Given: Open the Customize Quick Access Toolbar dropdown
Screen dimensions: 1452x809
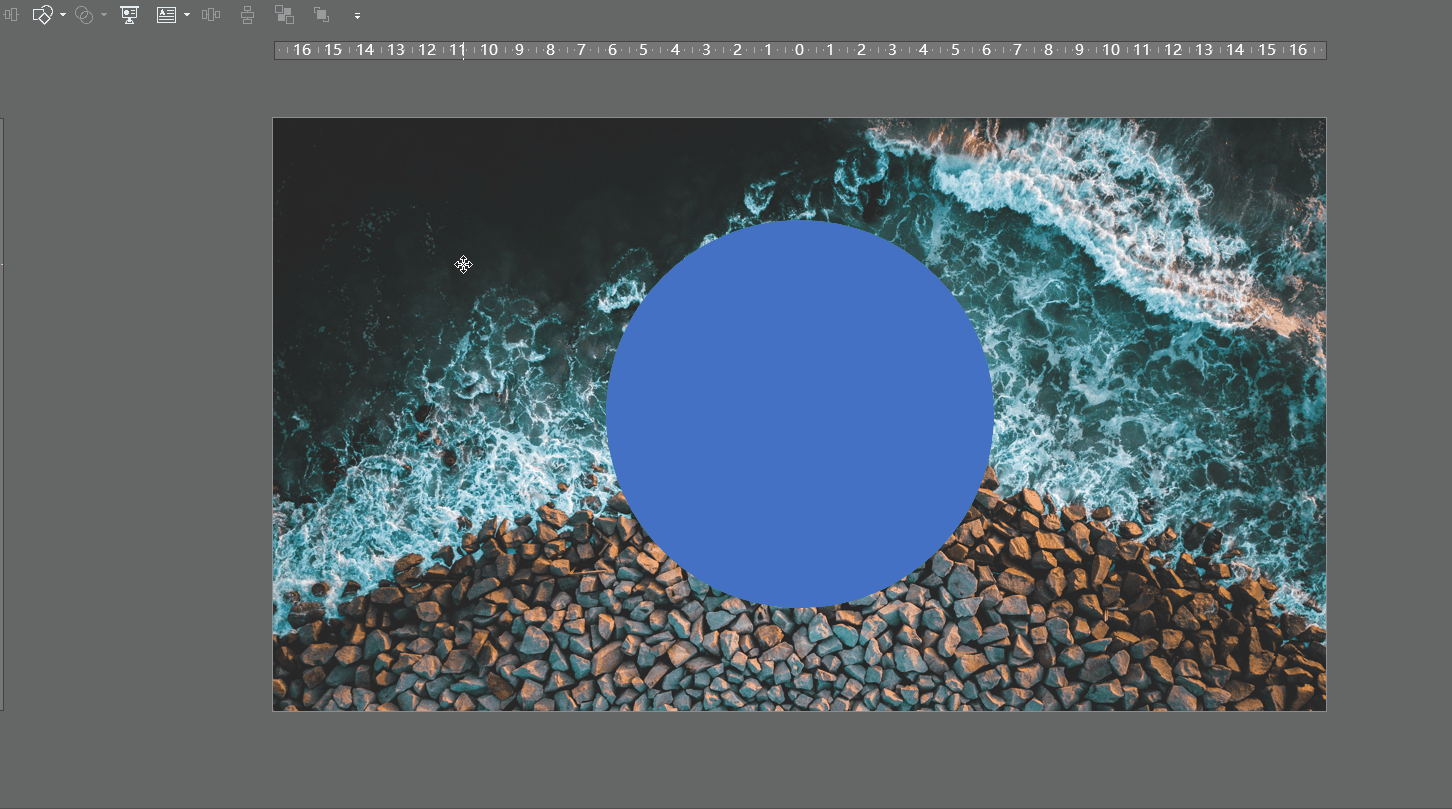Looking at the screenshot, I should pyautogui.click(x=358, y=16).
